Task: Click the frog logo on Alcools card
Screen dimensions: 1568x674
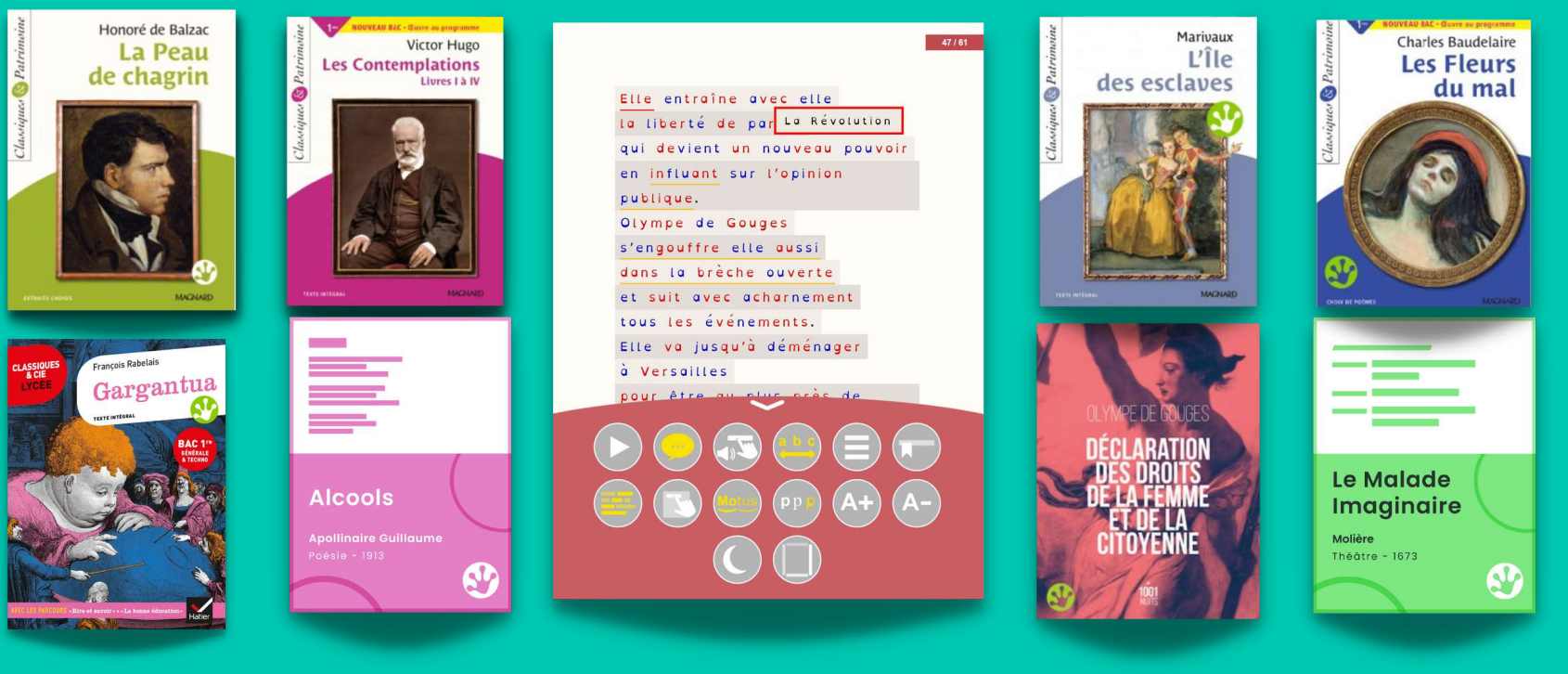Action: tap(481, 580)
